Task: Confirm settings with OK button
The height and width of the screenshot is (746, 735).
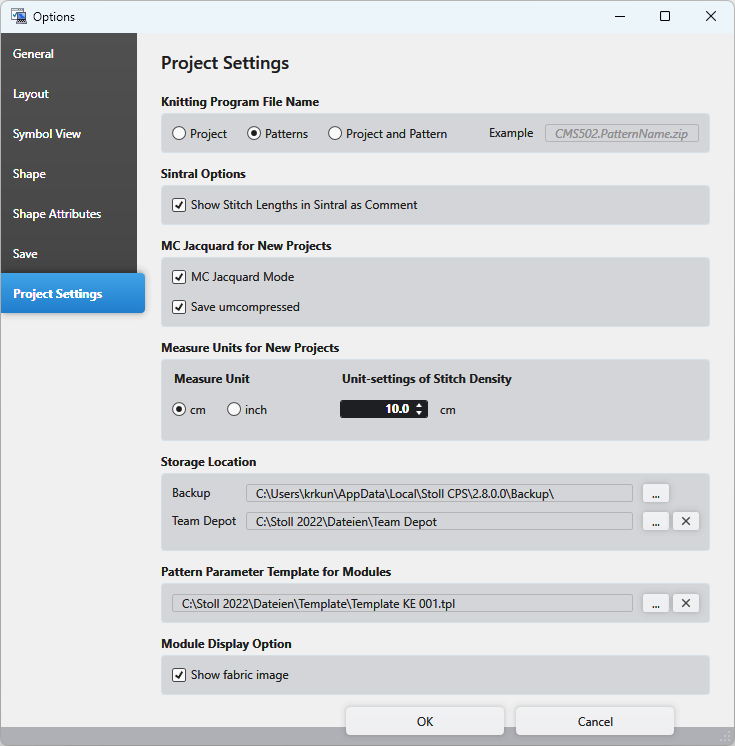Action: coord(425,721)
